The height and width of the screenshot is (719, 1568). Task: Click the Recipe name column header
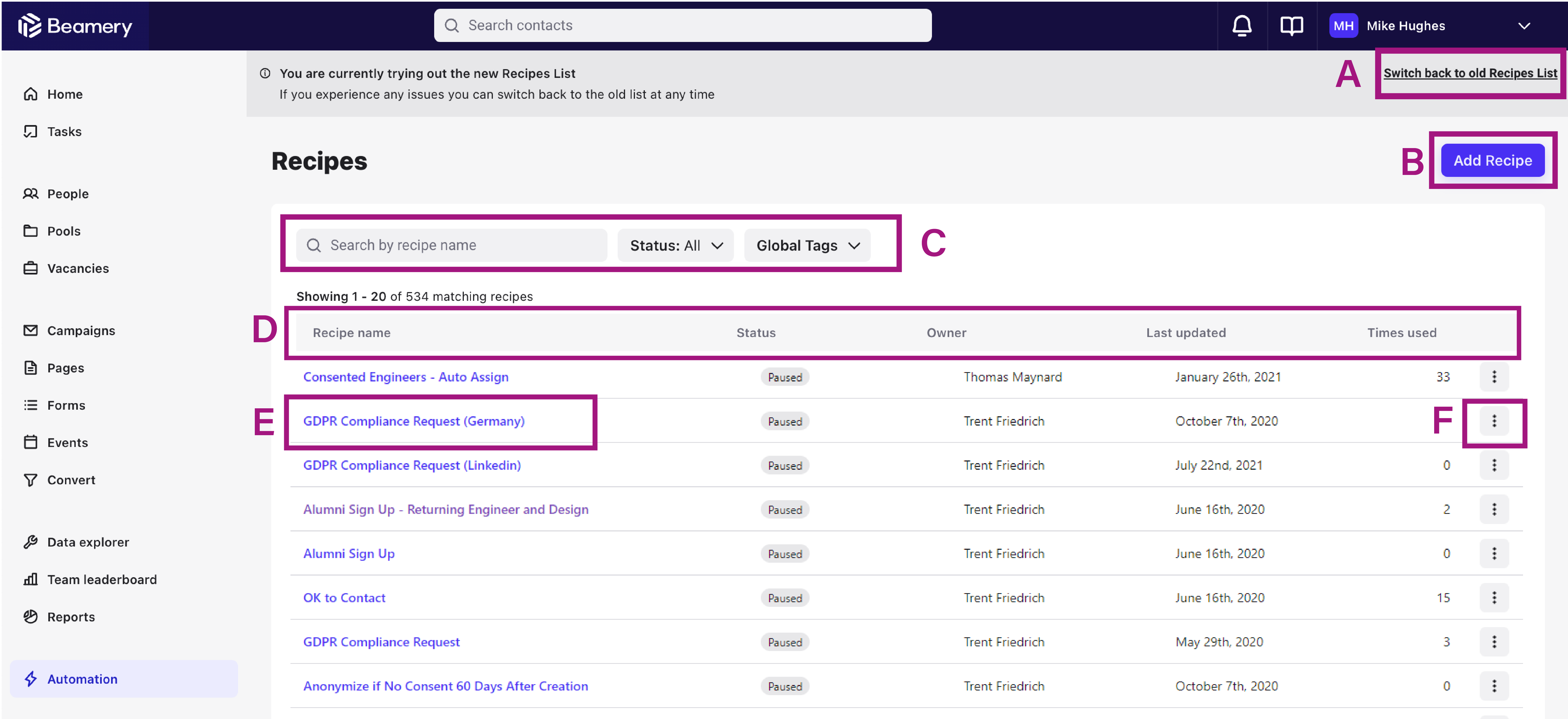pos(351,332)
